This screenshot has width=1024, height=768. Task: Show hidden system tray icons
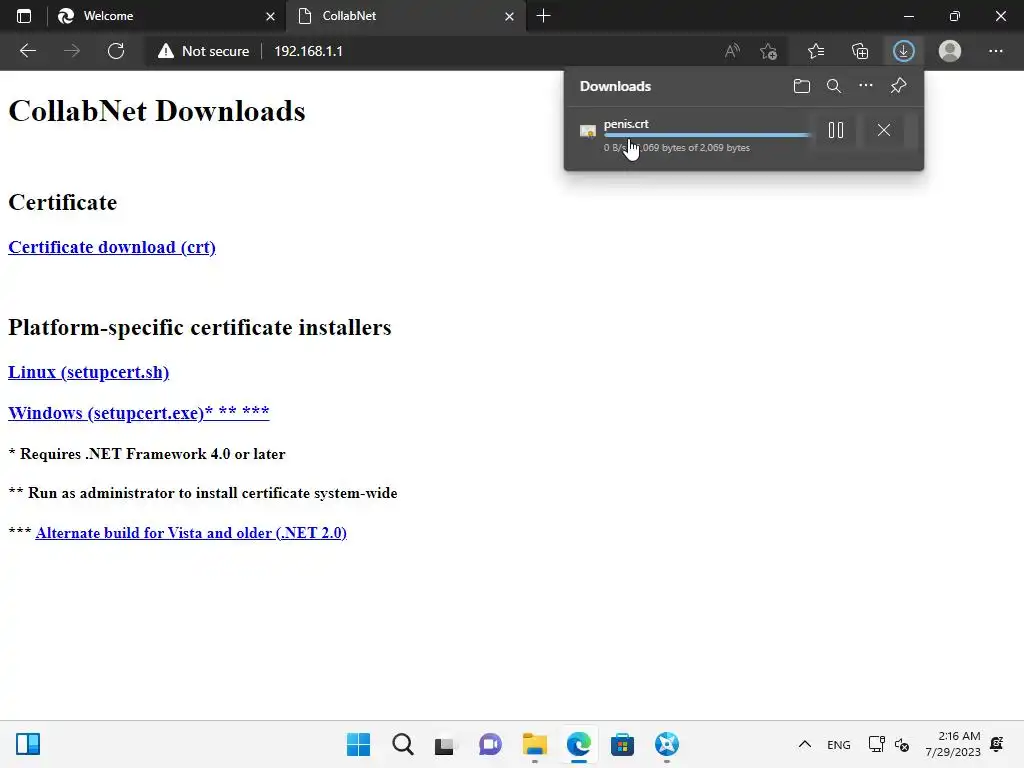tap(805, 744)
